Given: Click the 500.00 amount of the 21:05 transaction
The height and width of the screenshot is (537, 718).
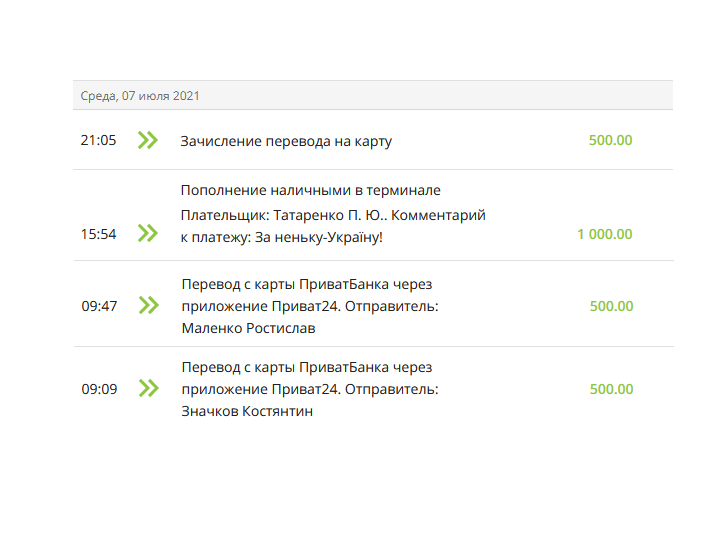Looking at the screenshot, I should pyautogui.click(x=610, y=140).
